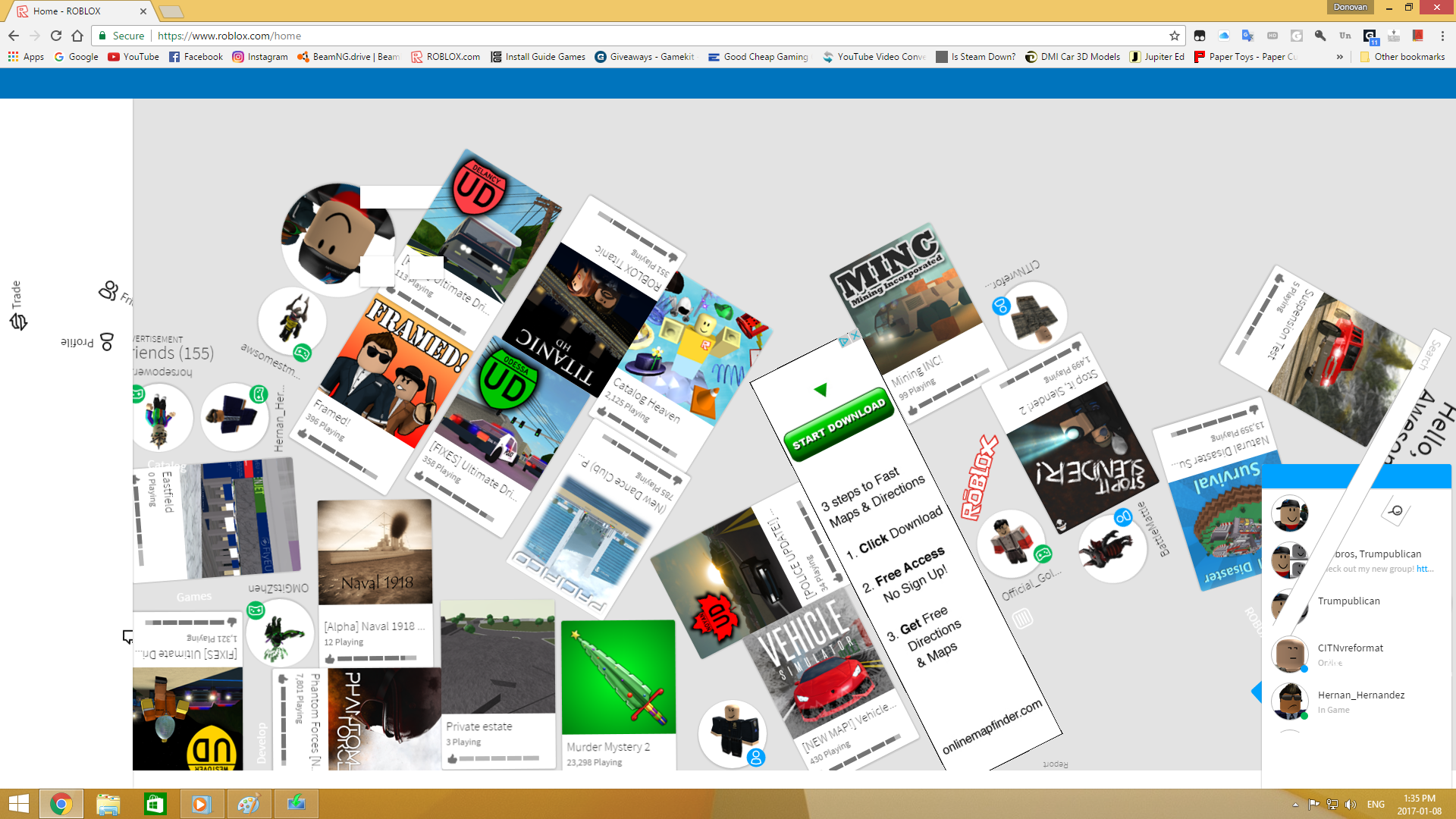1456x819 pixels.
Task: Open Windows Start button
Action: 18,804
